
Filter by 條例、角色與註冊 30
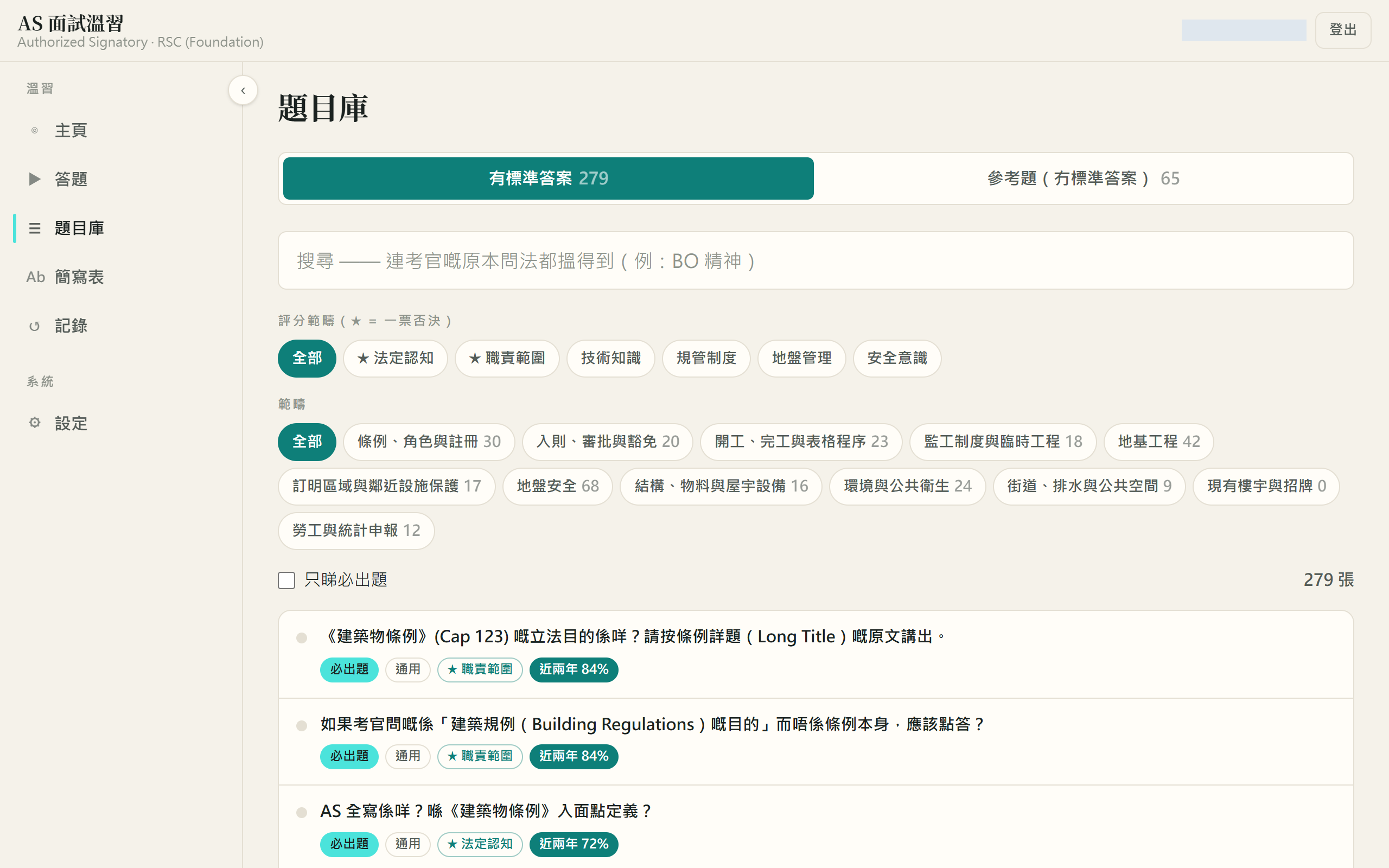[x=429, y=442]
